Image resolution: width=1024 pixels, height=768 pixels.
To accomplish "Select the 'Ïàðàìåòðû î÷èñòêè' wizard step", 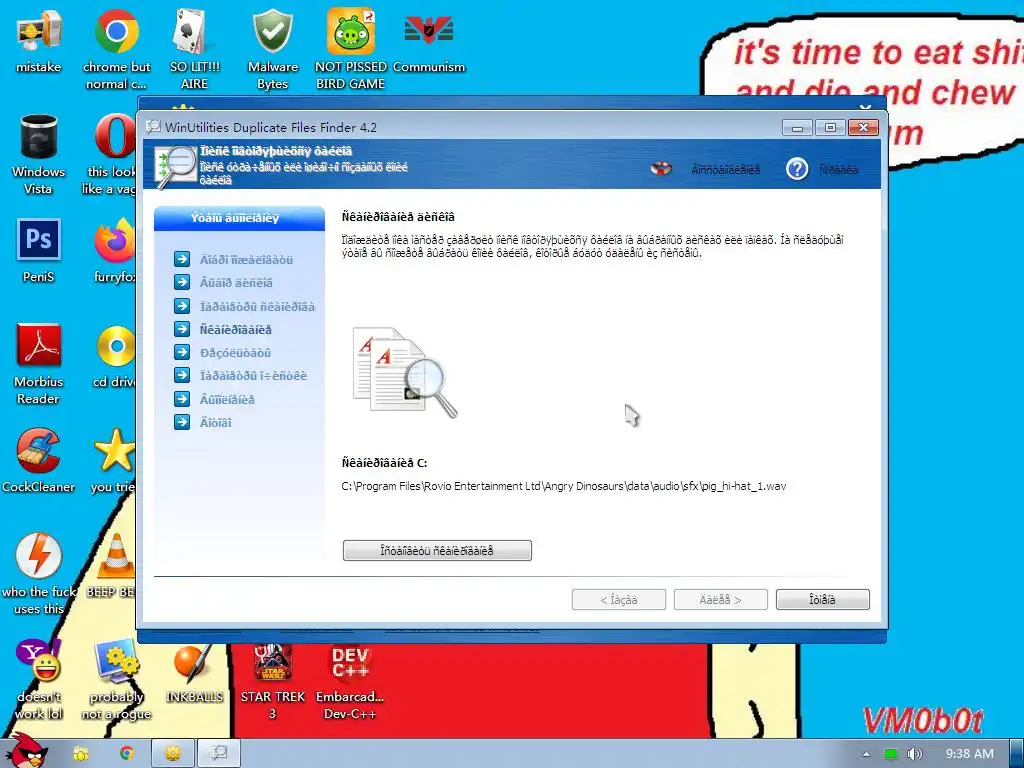I will (x=253, y=376).
